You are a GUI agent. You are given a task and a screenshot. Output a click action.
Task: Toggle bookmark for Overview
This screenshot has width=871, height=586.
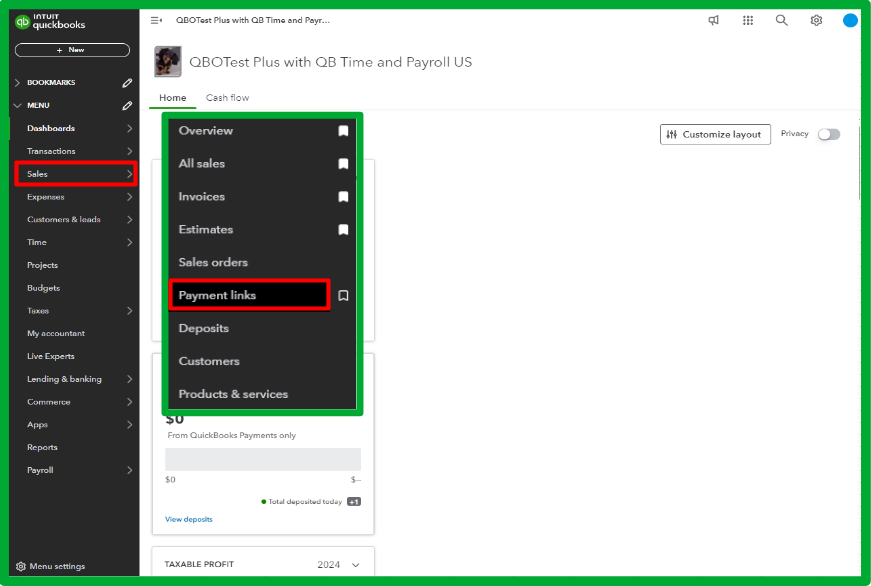343,131
